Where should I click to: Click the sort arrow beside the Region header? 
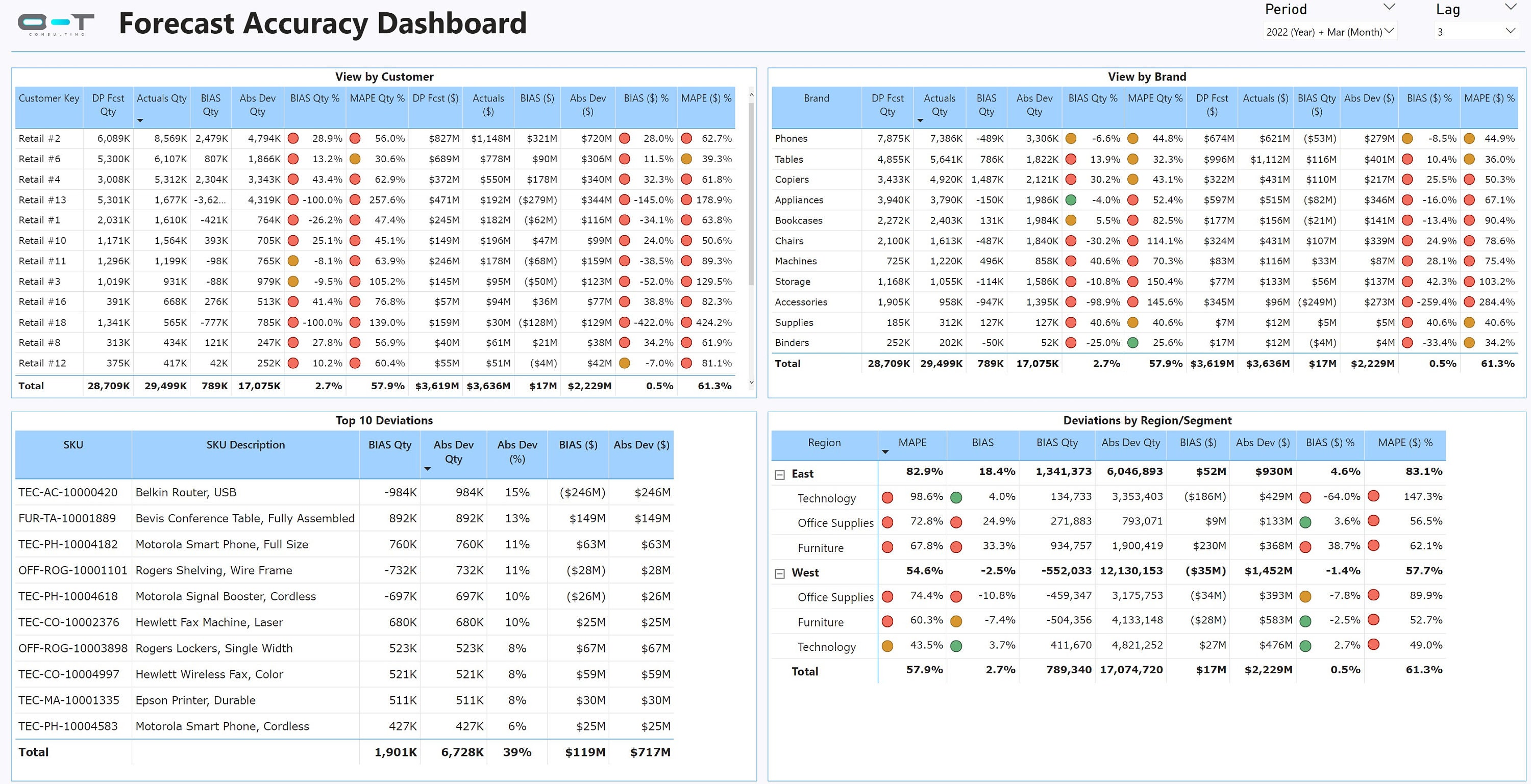click(x=885, y=452)
